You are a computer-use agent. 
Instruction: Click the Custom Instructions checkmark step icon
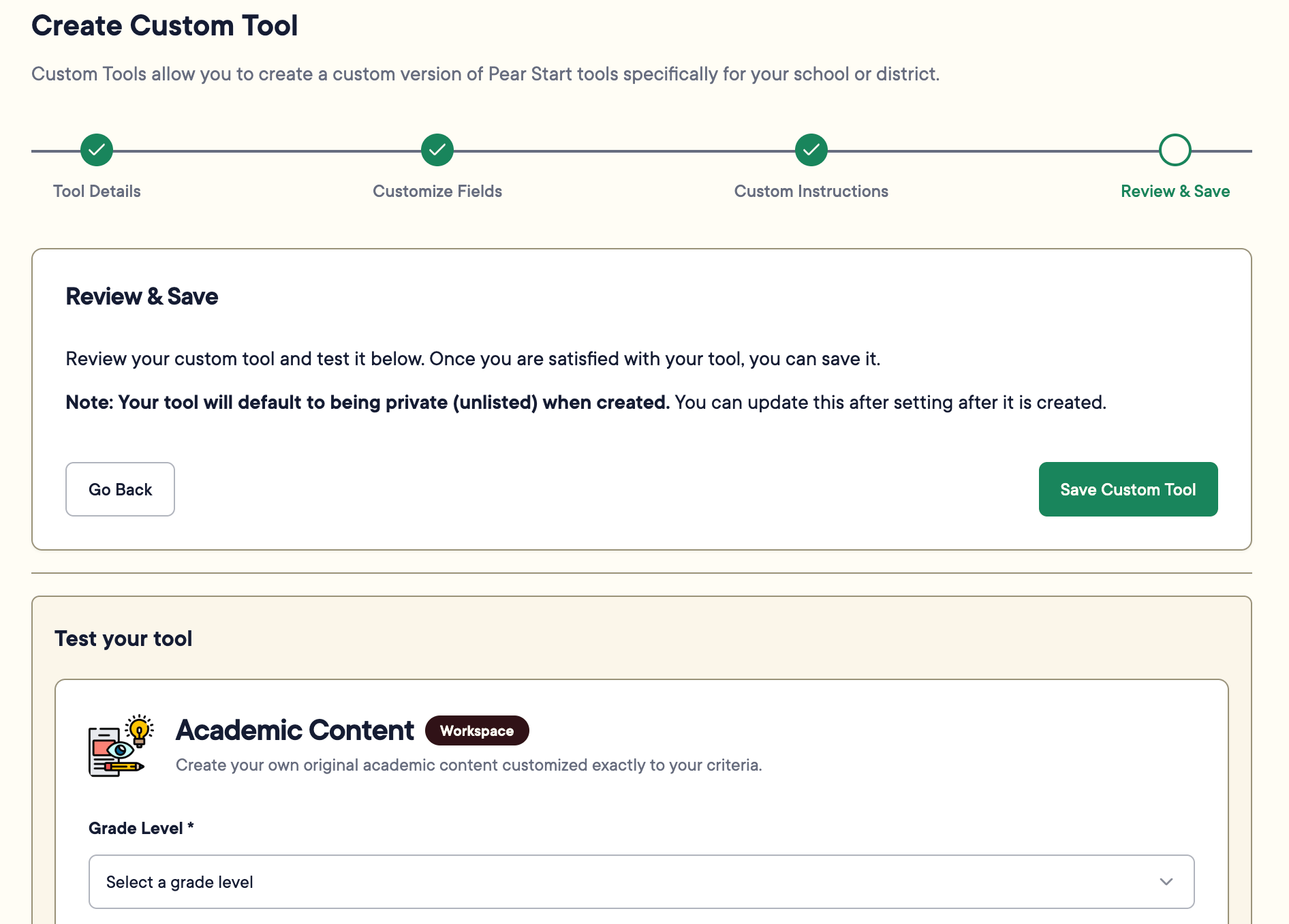coord(811,150)
